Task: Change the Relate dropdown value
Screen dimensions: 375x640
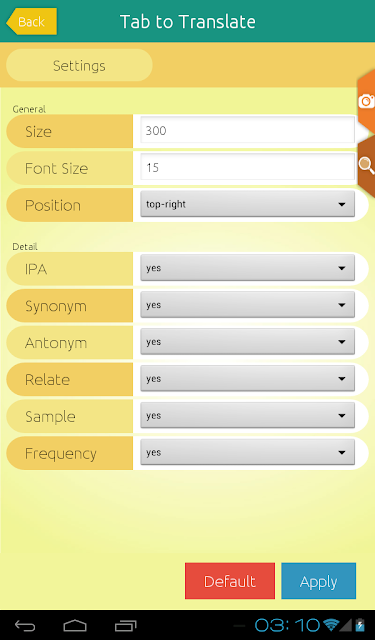Action: [247, 378]
